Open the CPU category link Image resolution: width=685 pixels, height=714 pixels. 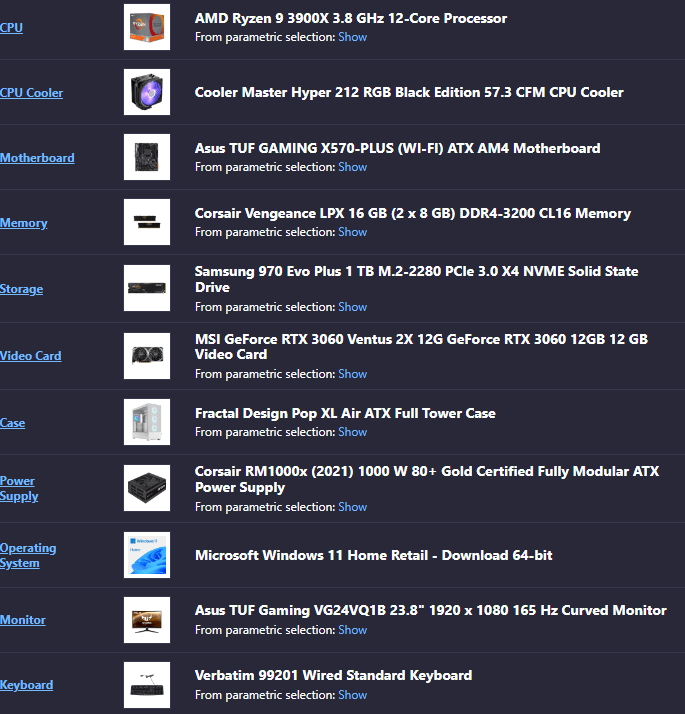(x=11, y=28)
